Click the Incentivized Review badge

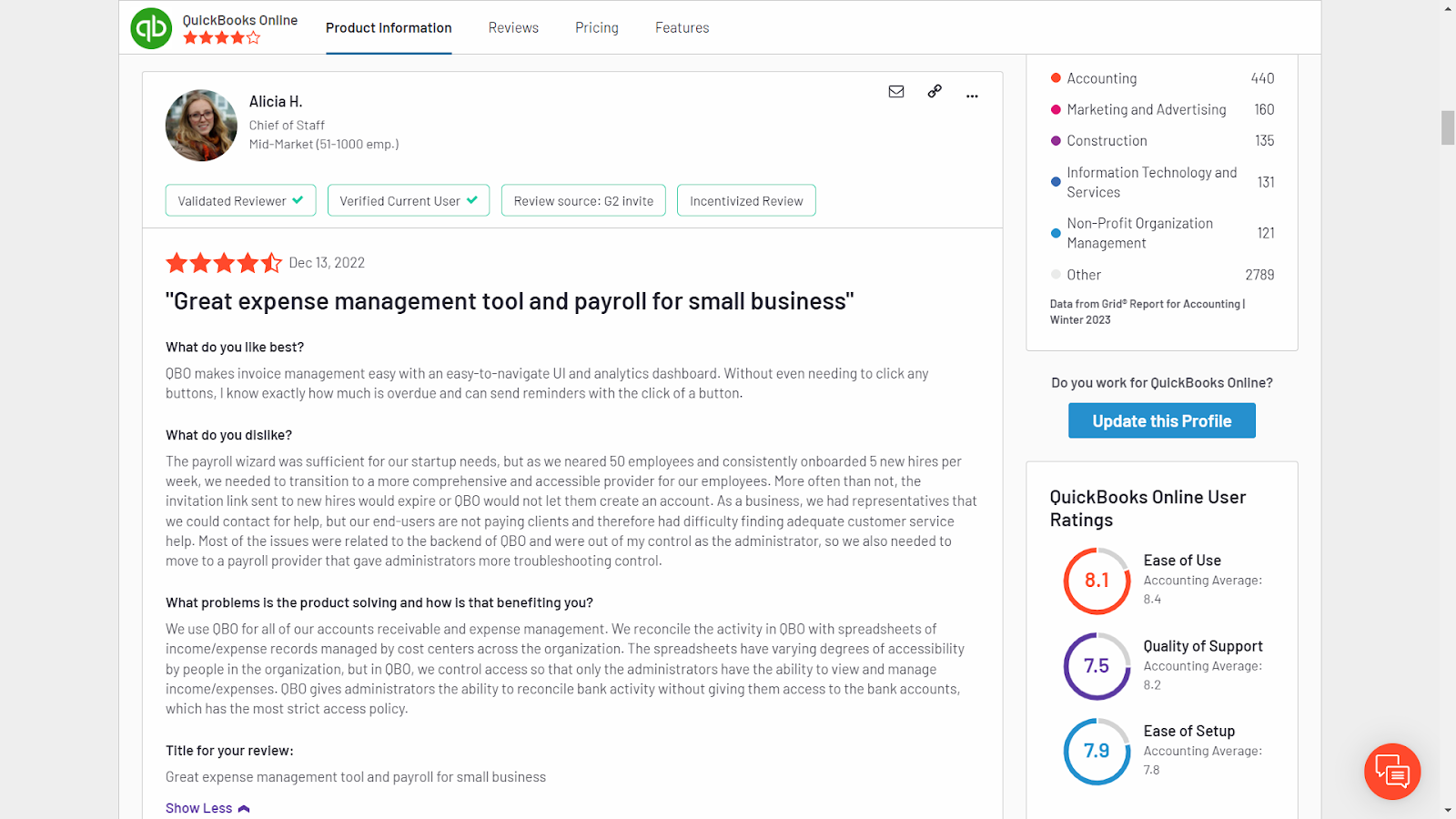pos(746,200)
